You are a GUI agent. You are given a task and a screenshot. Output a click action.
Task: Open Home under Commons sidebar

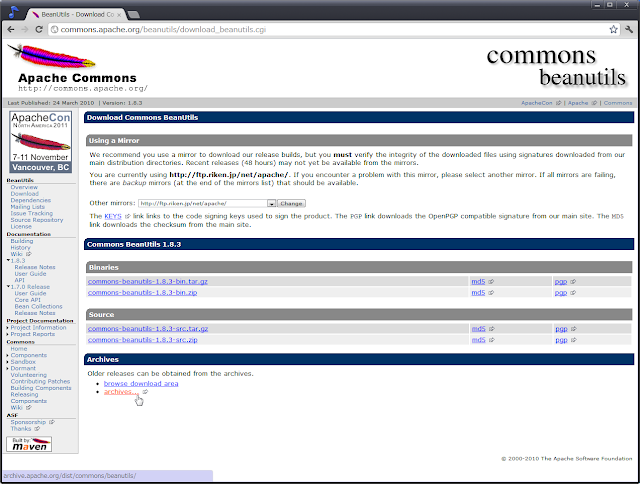point(19,349)
